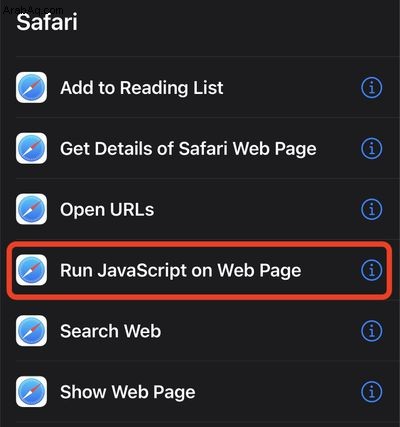Tap the Safari section header title
The width and height of the screenshot is (400, 427).
coord(47,22)
